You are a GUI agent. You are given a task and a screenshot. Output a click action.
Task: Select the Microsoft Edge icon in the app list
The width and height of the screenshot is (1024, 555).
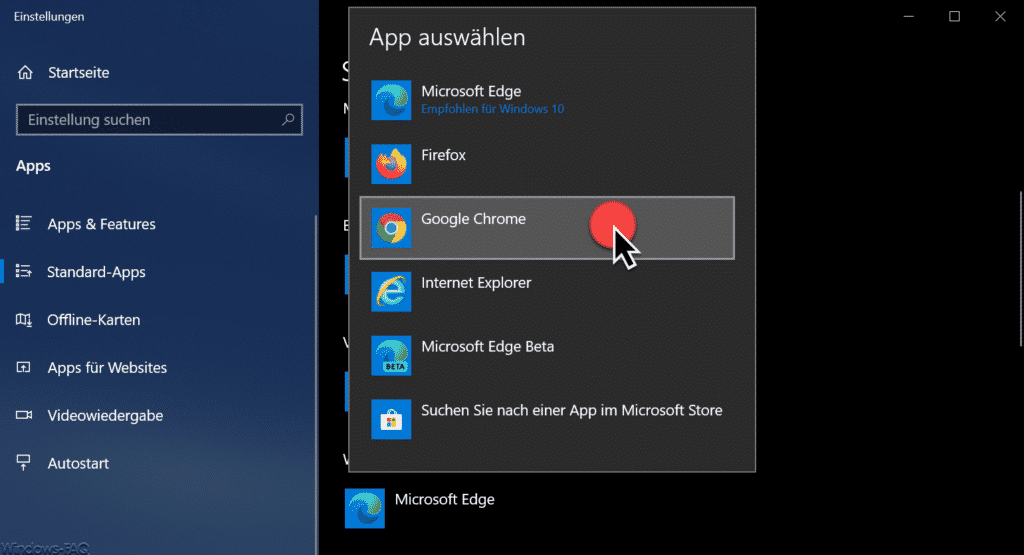(x=391, y=100)
